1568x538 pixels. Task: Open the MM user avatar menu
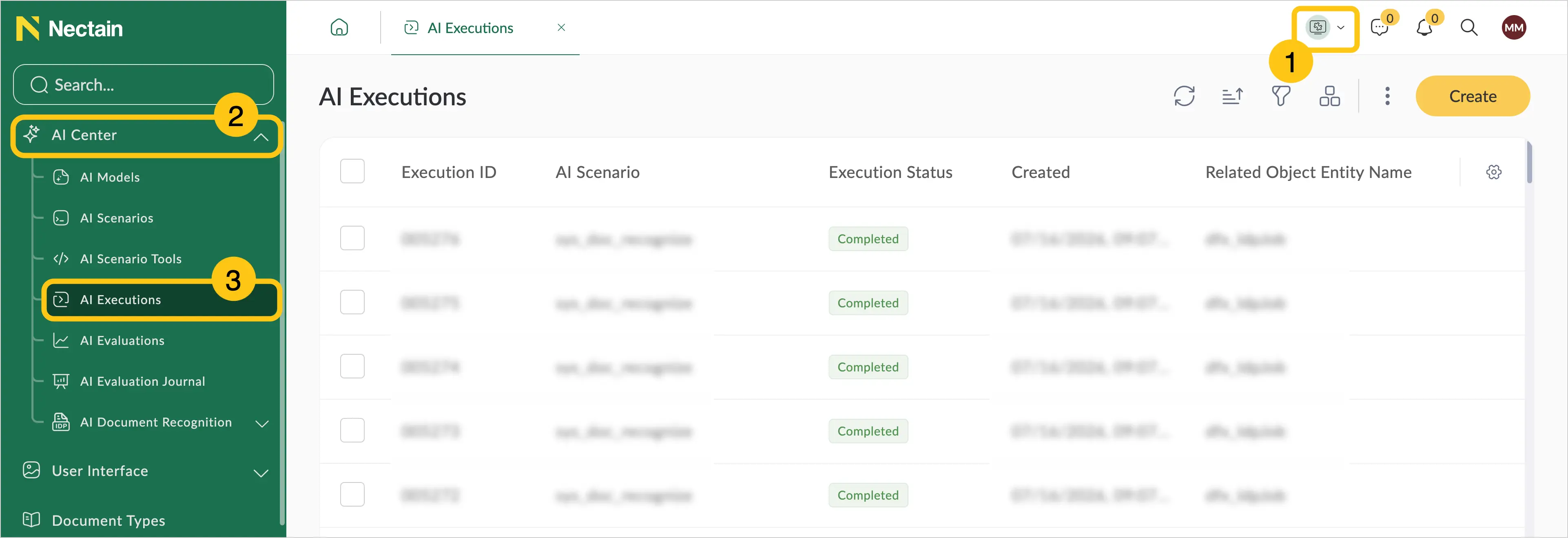1514,27
